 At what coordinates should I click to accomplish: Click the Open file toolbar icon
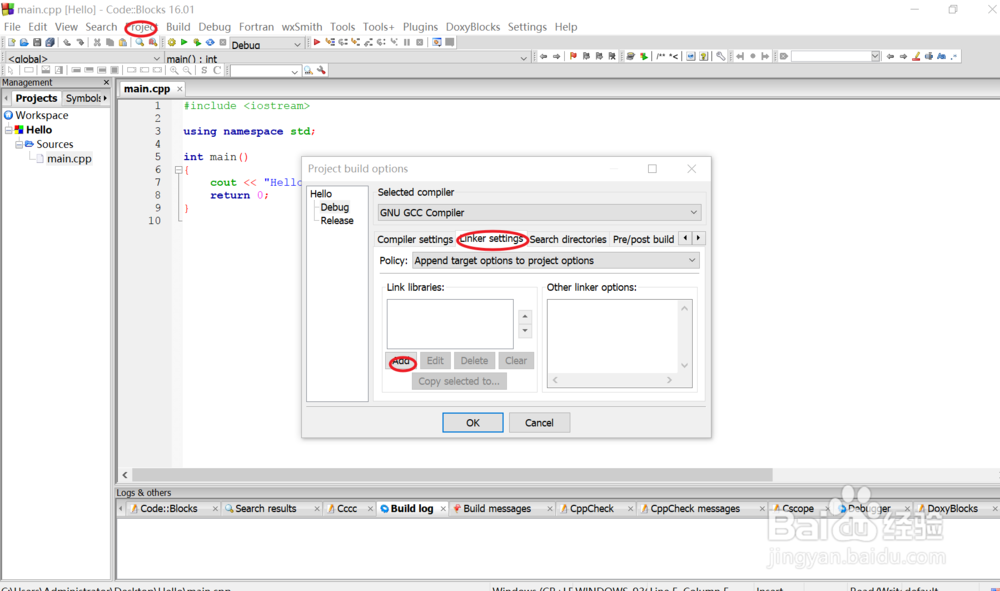click(24, 42)
